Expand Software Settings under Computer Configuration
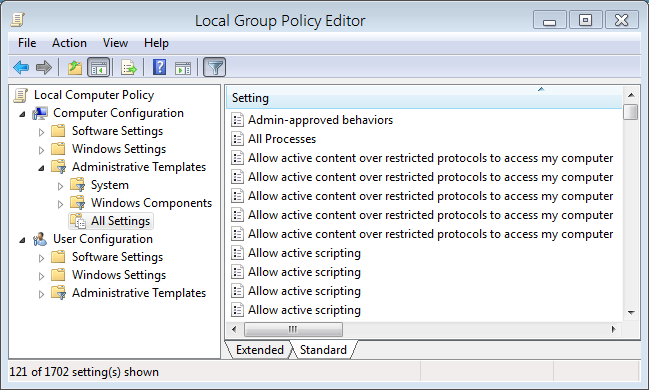Image resolution: width=649 pixels, height=390 pixels. point(41,132)
